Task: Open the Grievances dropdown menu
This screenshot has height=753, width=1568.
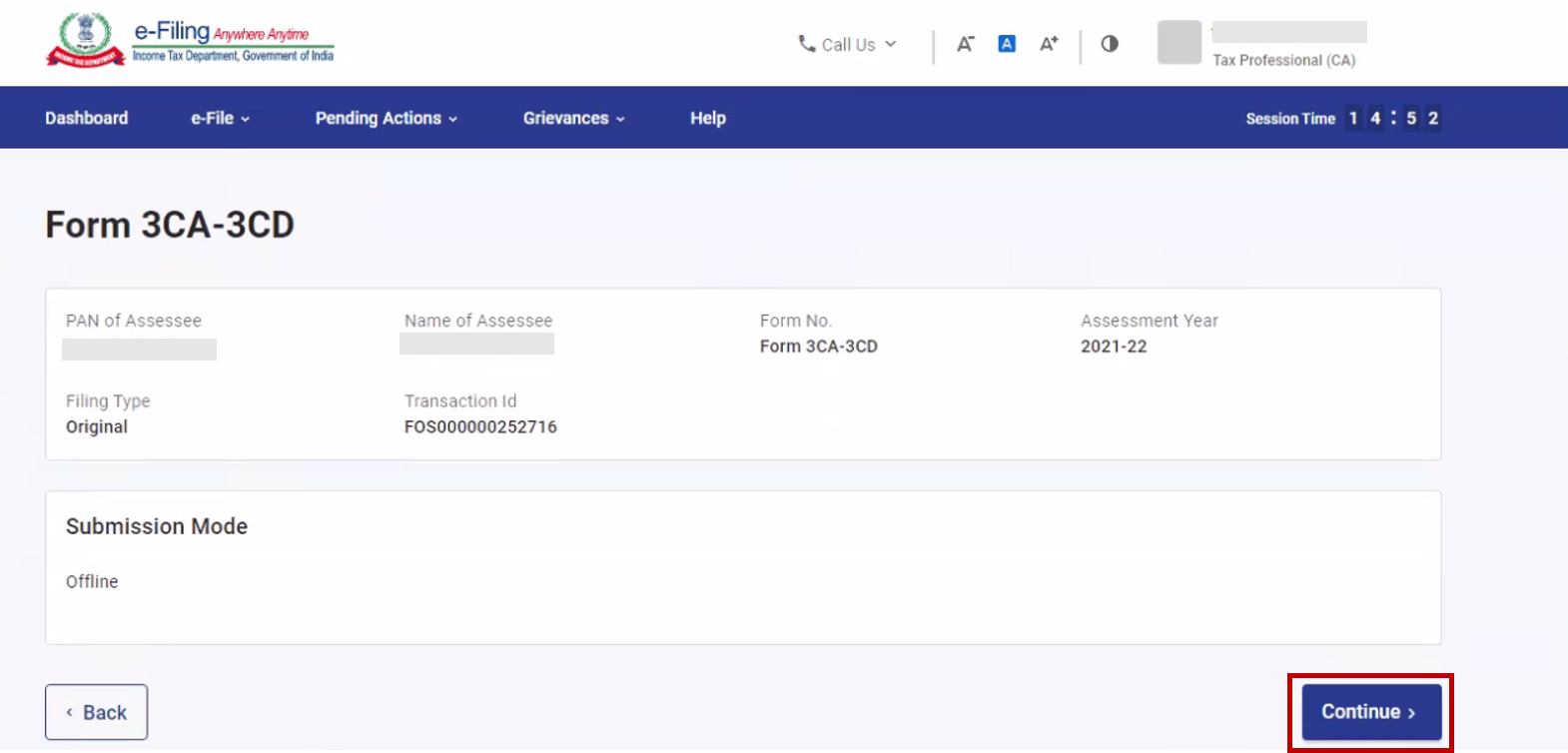Action: click(x=573, y=118)
